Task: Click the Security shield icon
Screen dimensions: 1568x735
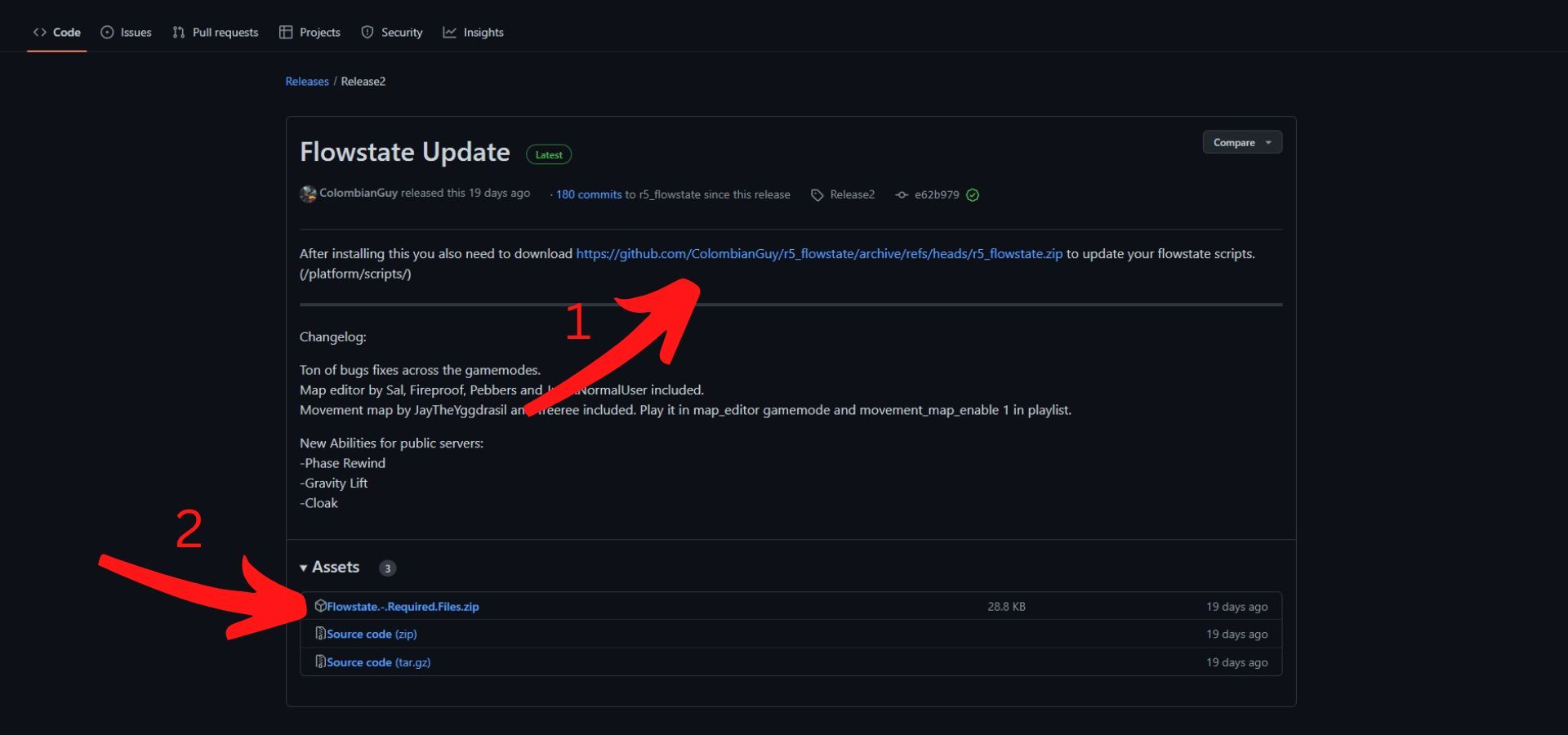Action: pos(368,32)
